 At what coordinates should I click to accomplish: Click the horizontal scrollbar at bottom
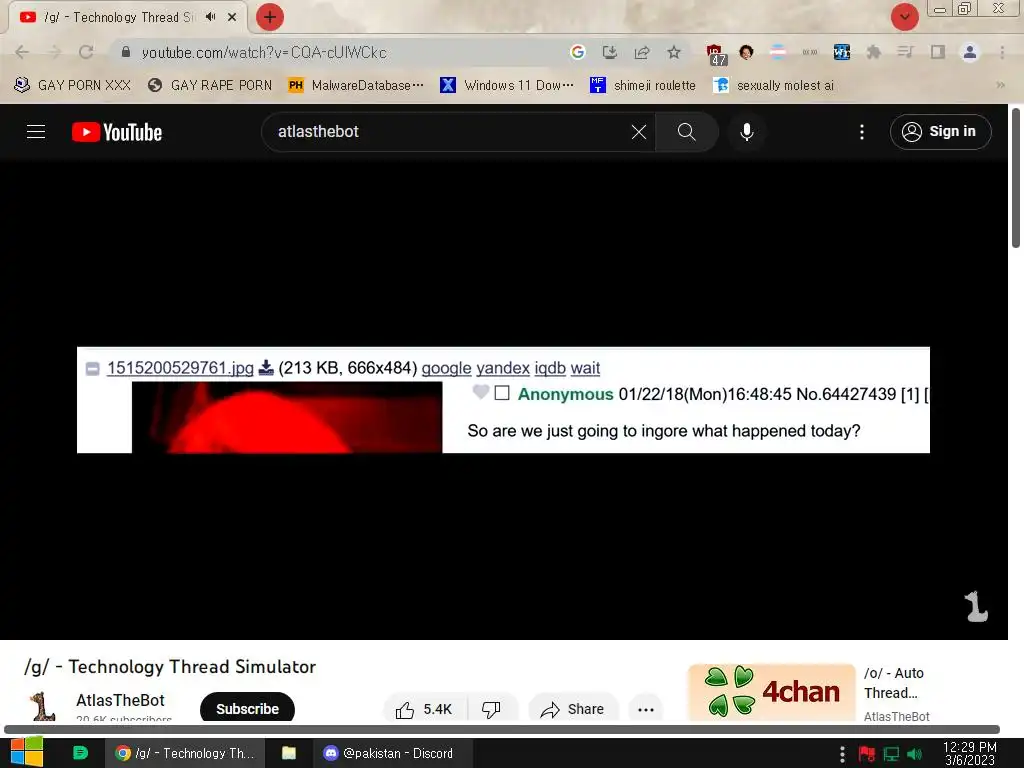[502, 729]
